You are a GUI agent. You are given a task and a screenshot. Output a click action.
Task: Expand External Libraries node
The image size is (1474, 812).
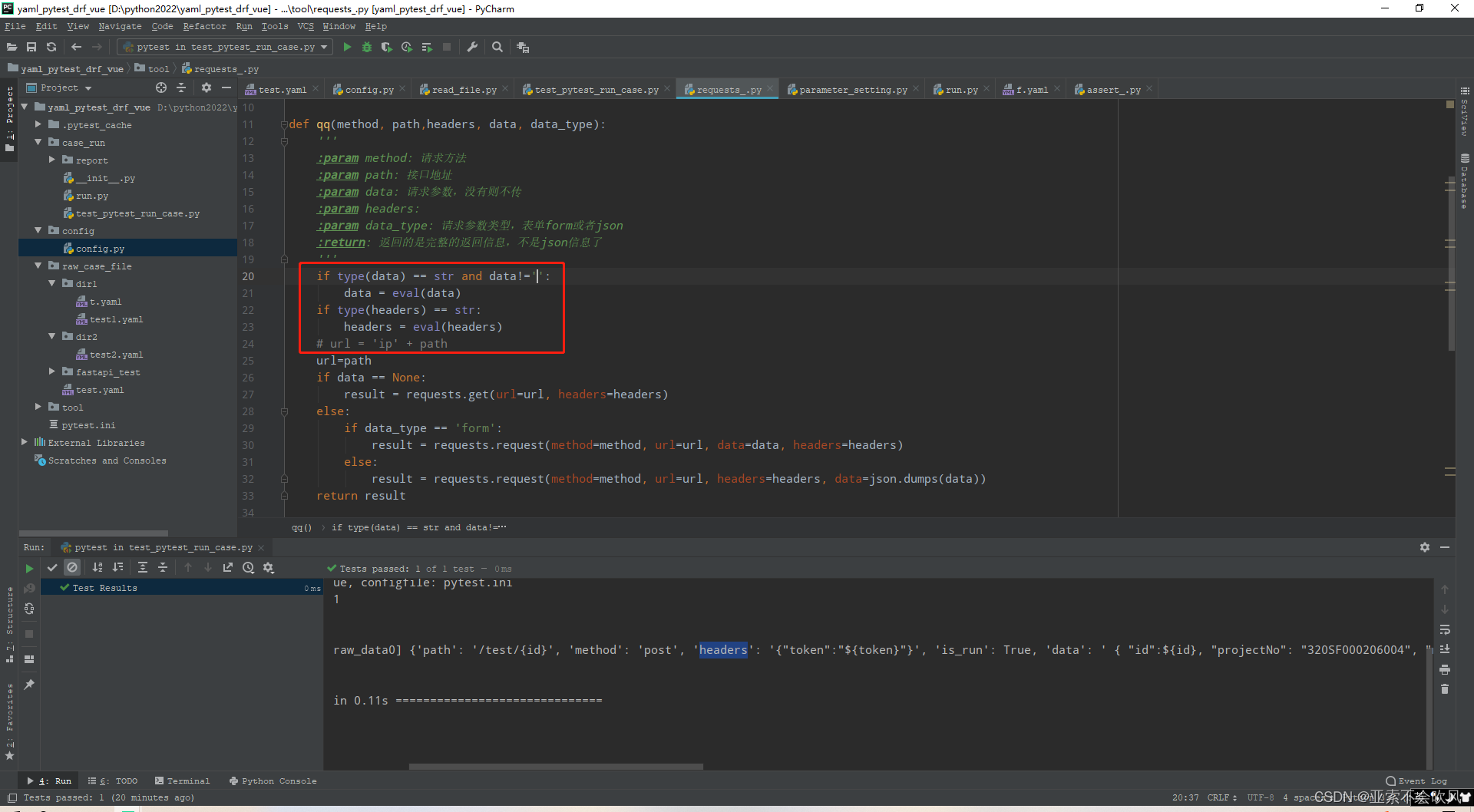coord(25,442)
